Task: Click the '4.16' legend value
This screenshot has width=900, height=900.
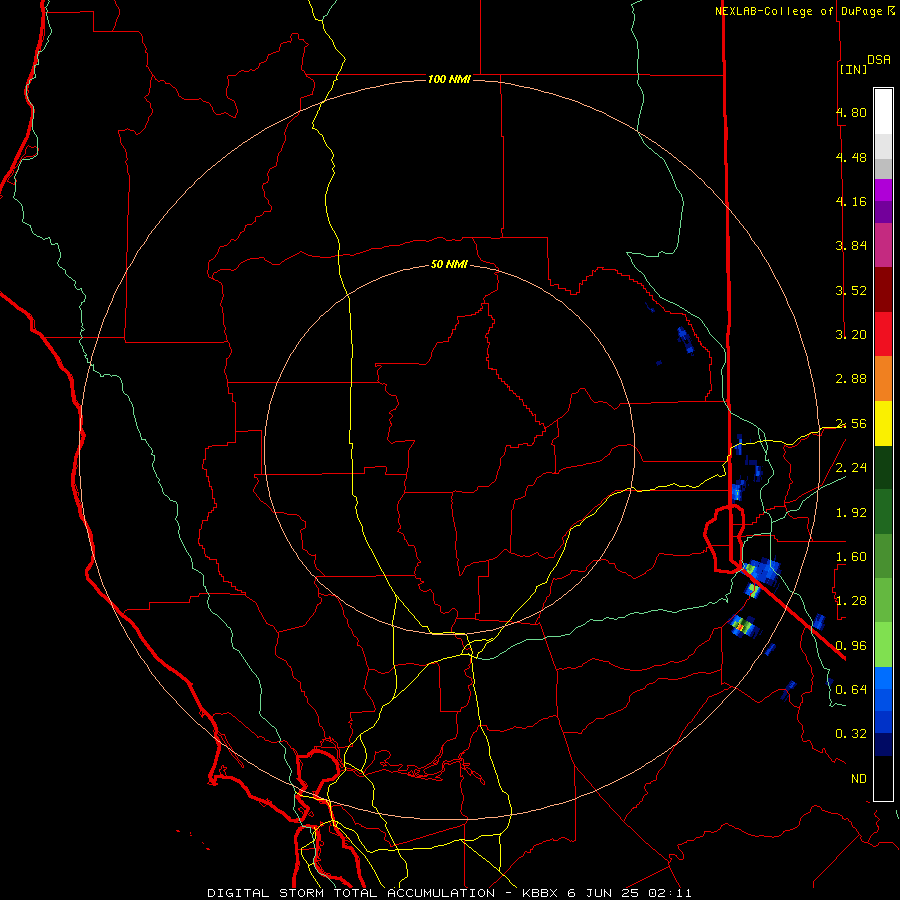Action: (x=852, y=201)
